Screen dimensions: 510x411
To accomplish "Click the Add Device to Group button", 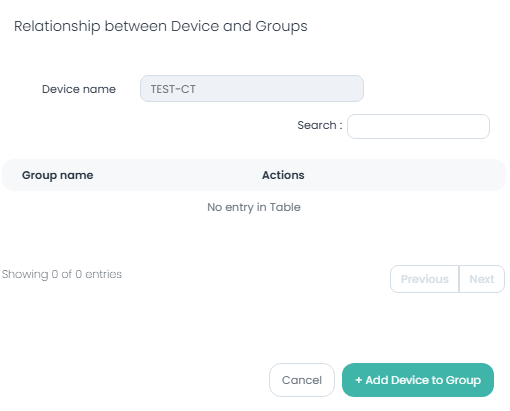I will (418, 380).
